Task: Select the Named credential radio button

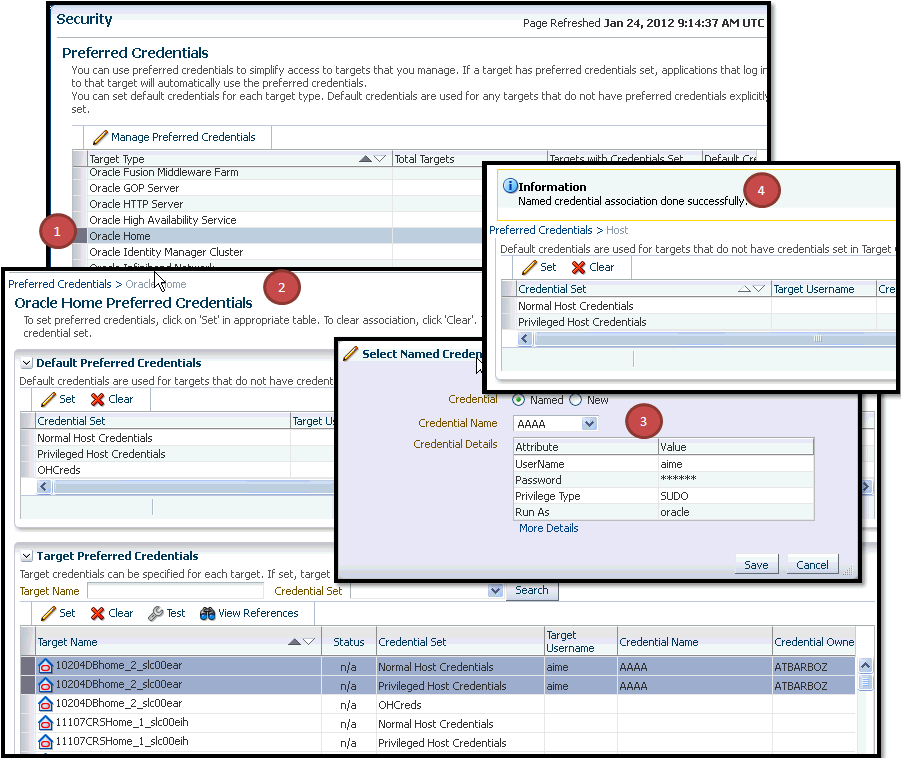Action: pyautogui.click(x=518, y=400)
